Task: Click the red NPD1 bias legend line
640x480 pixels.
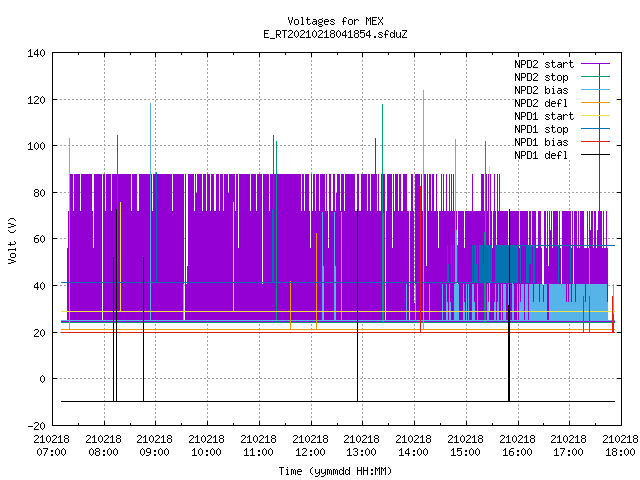Action: click(596, 142)
